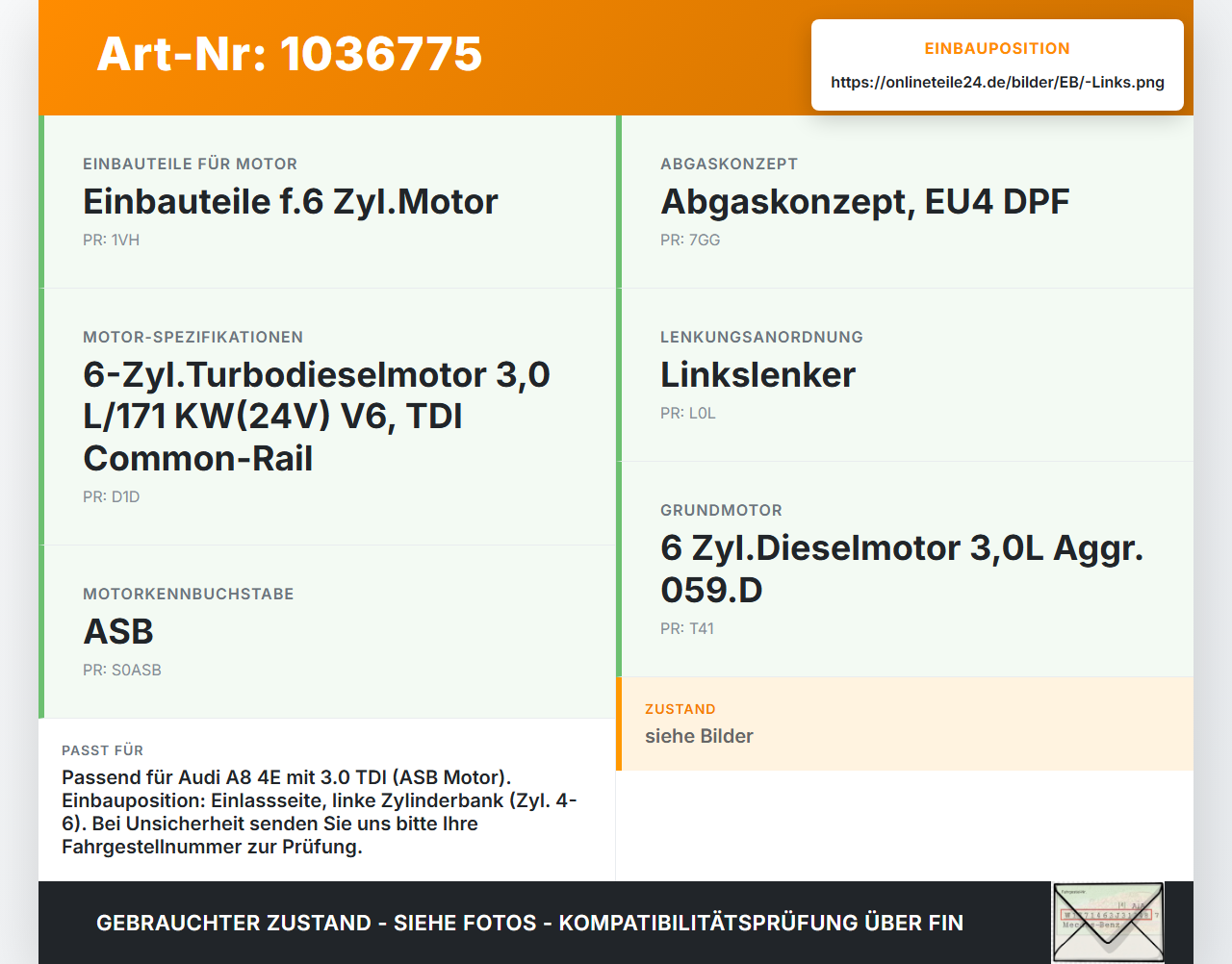The width and height of the screenshot is (1232, 964).
Task: Click the PR: T41 code
Action: (x=686, y=628)
